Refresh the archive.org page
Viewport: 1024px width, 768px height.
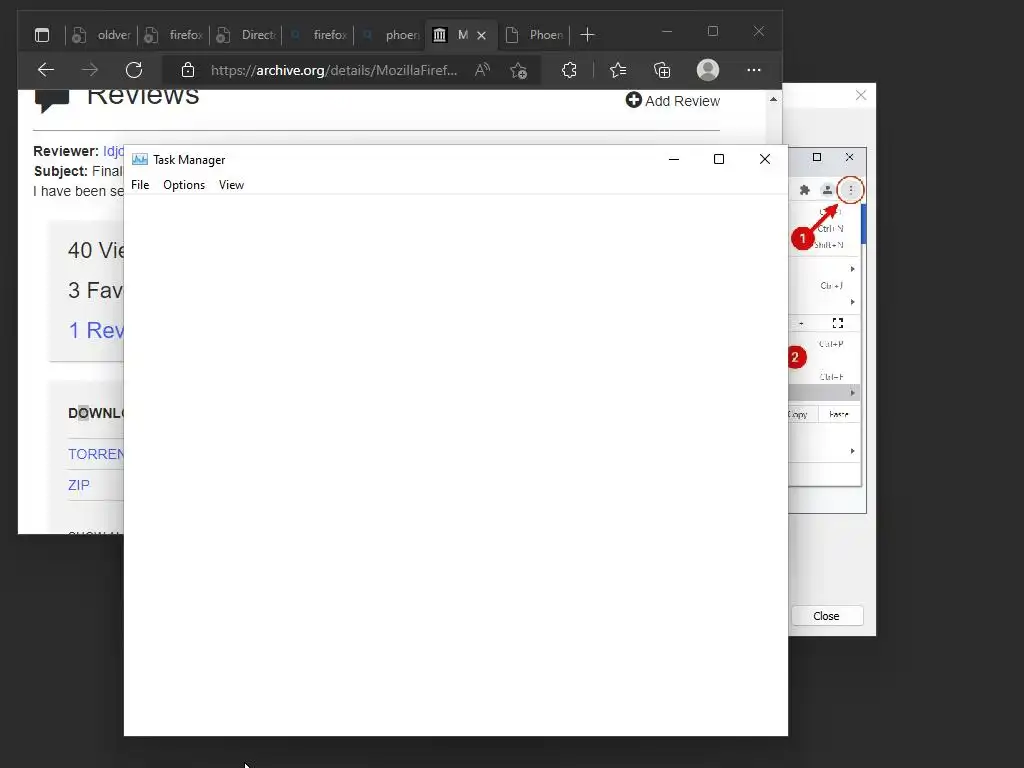134,70
